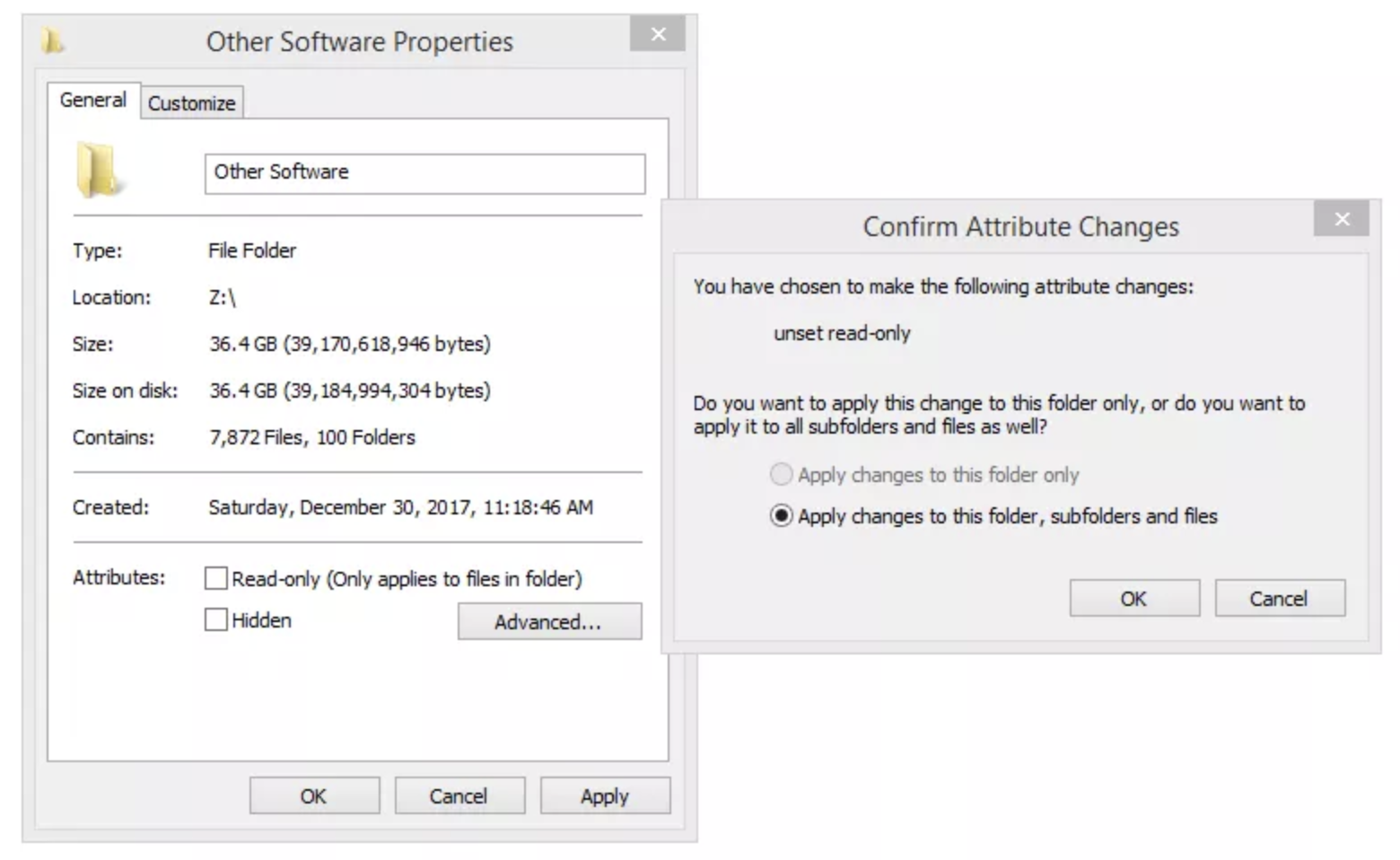Click the Location value 'Z:\'

coord(222,297)
